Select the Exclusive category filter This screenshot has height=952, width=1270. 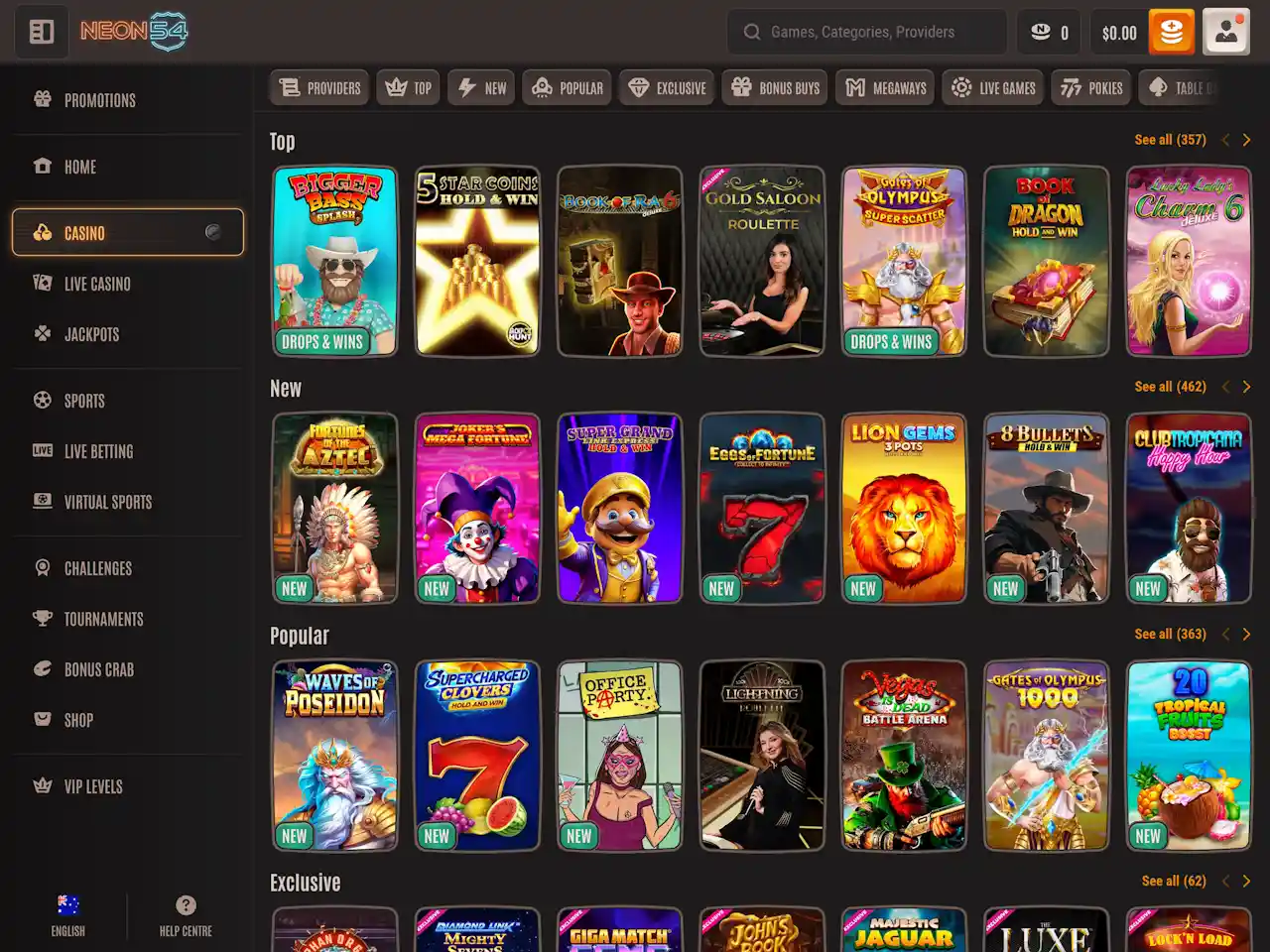(x=668, y=88)
